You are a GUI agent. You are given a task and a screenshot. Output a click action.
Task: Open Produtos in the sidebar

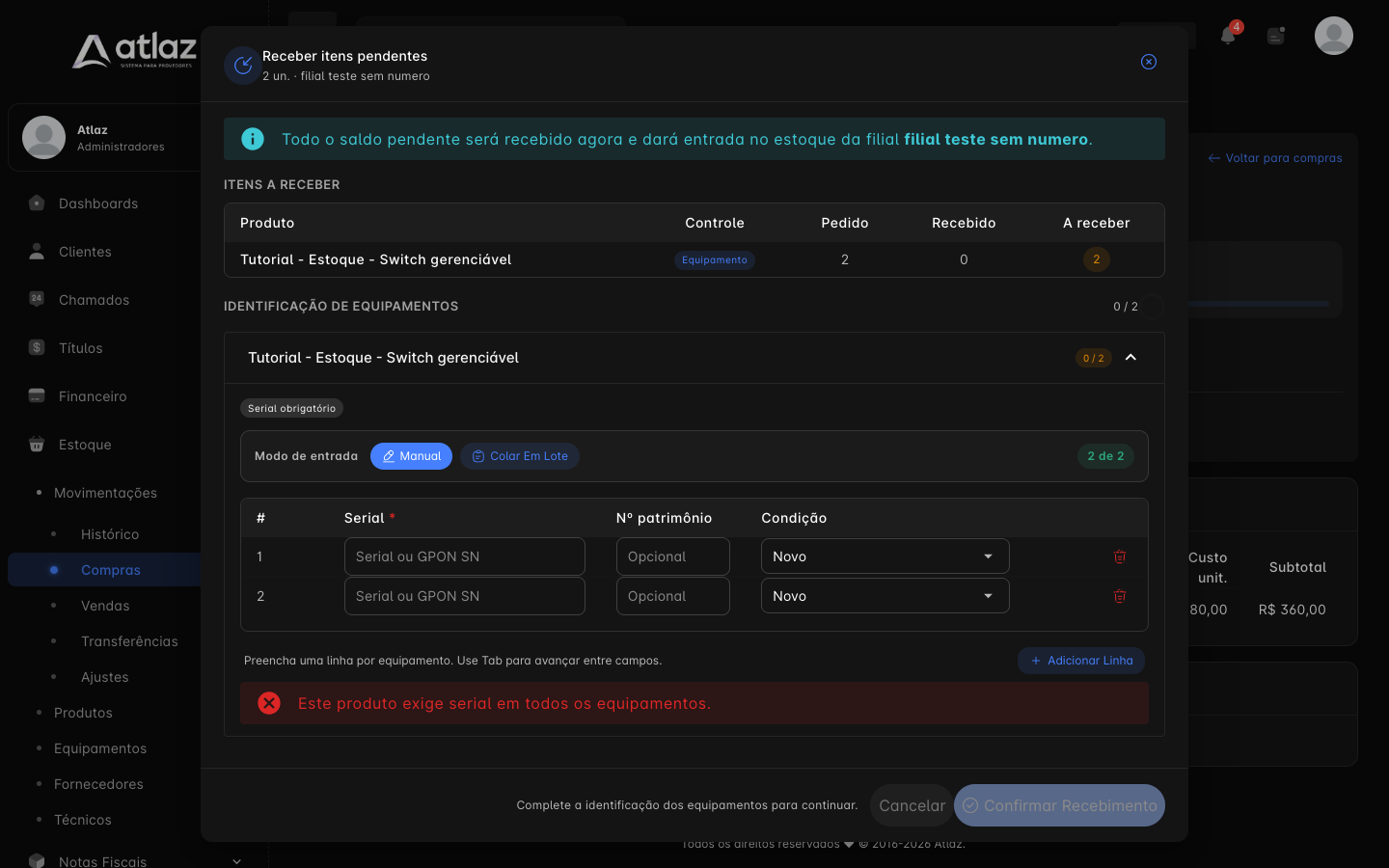coord(83,713)
